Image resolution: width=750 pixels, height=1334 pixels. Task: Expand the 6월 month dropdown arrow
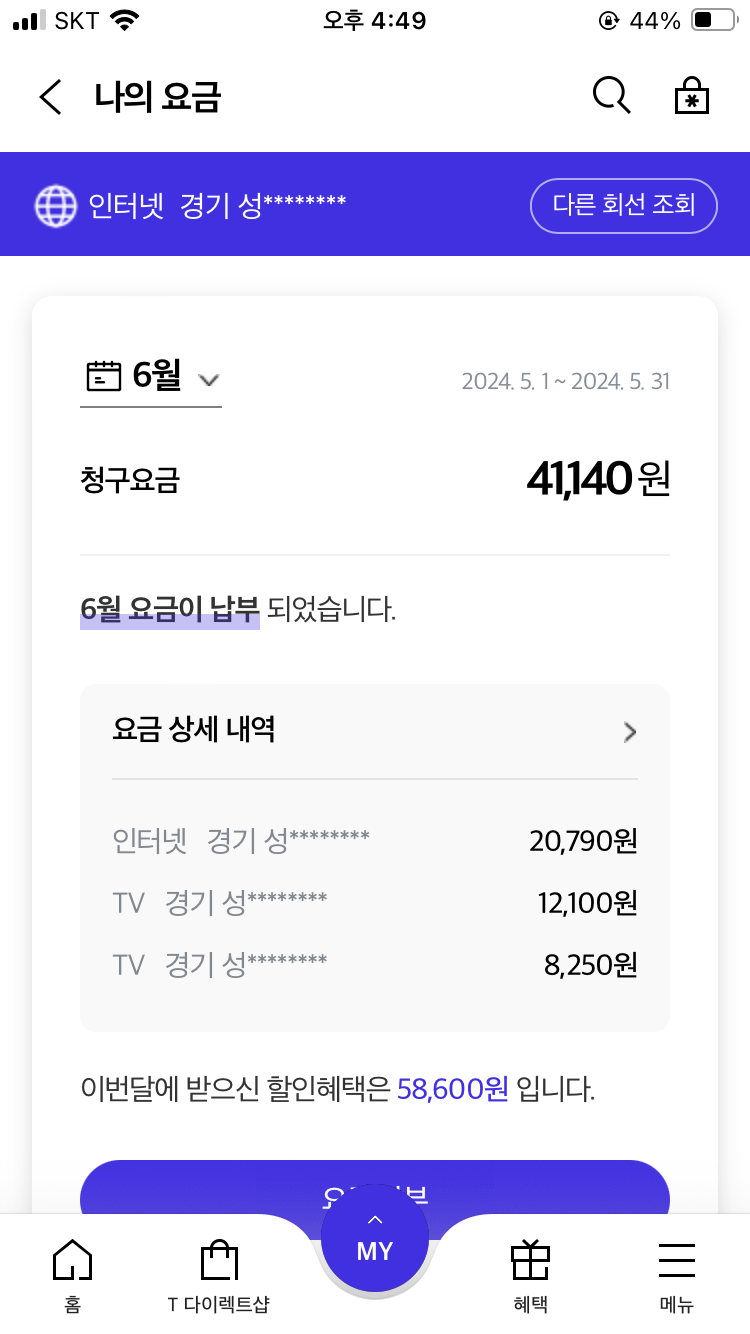[209, 379]
